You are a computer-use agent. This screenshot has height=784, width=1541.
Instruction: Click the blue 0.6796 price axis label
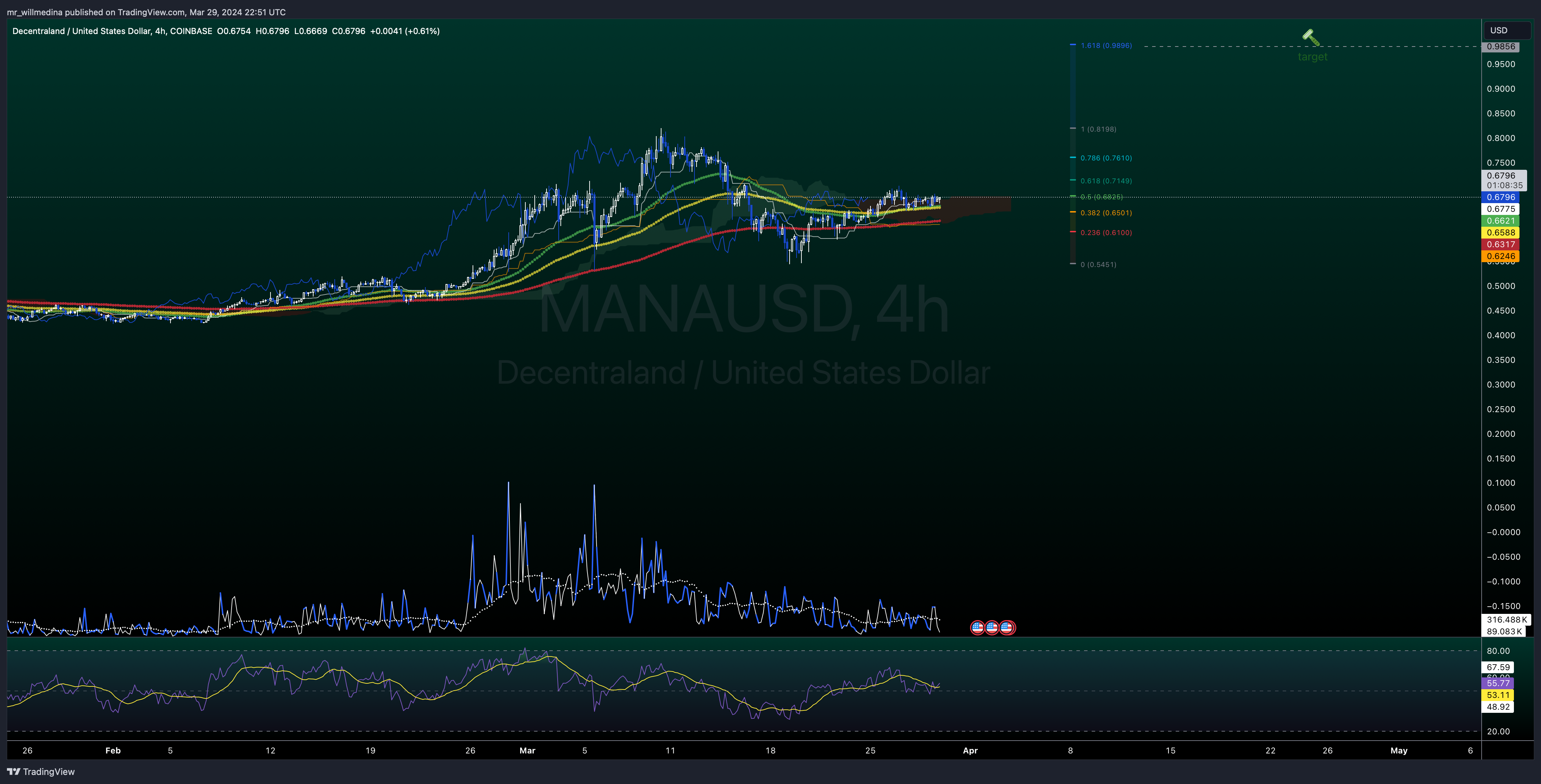coord(1500,197)
